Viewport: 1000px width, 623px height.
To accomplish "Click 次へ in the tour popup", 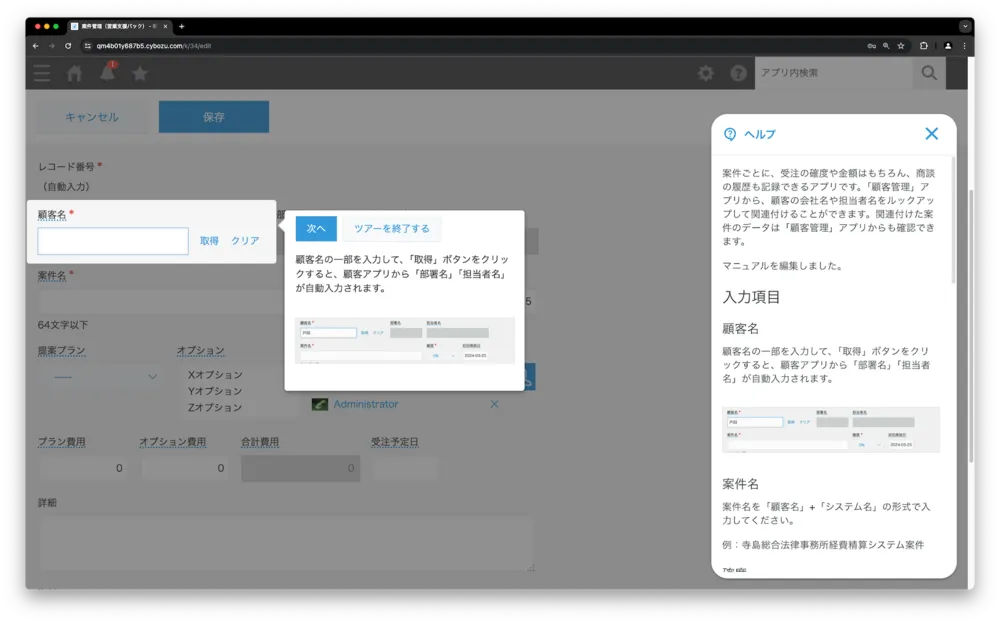I will [316, 229].
